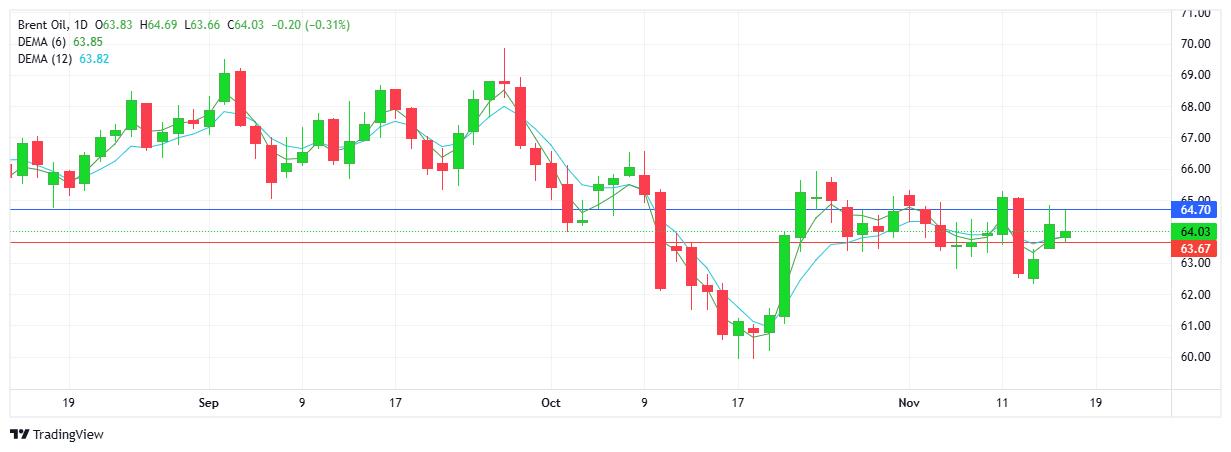1231x452 pixels.
Task: Click the green 64.03 current price label
Action: tap(1196, 232)
